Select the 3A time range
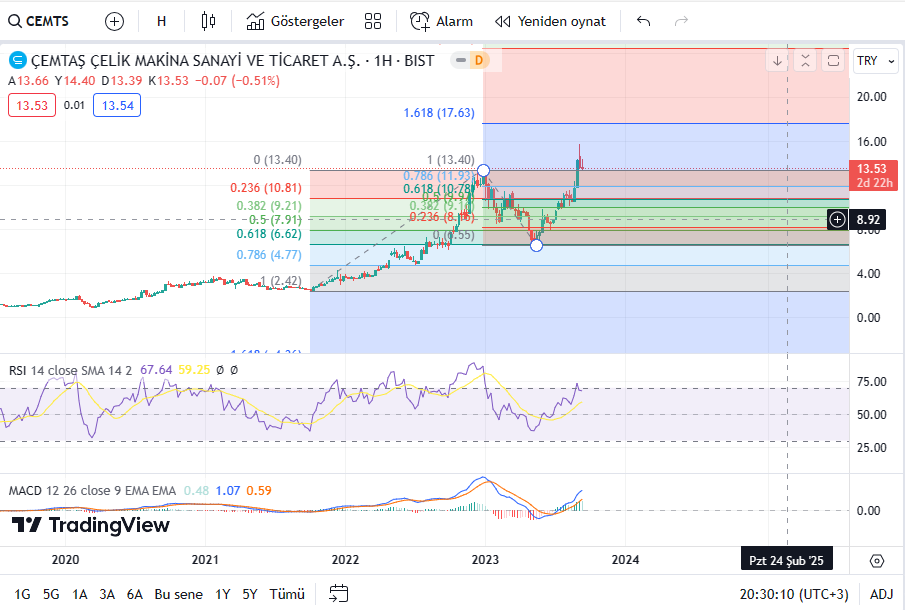Screen dimensions: 905x610 pyautogui.click(x=107, y=594)
